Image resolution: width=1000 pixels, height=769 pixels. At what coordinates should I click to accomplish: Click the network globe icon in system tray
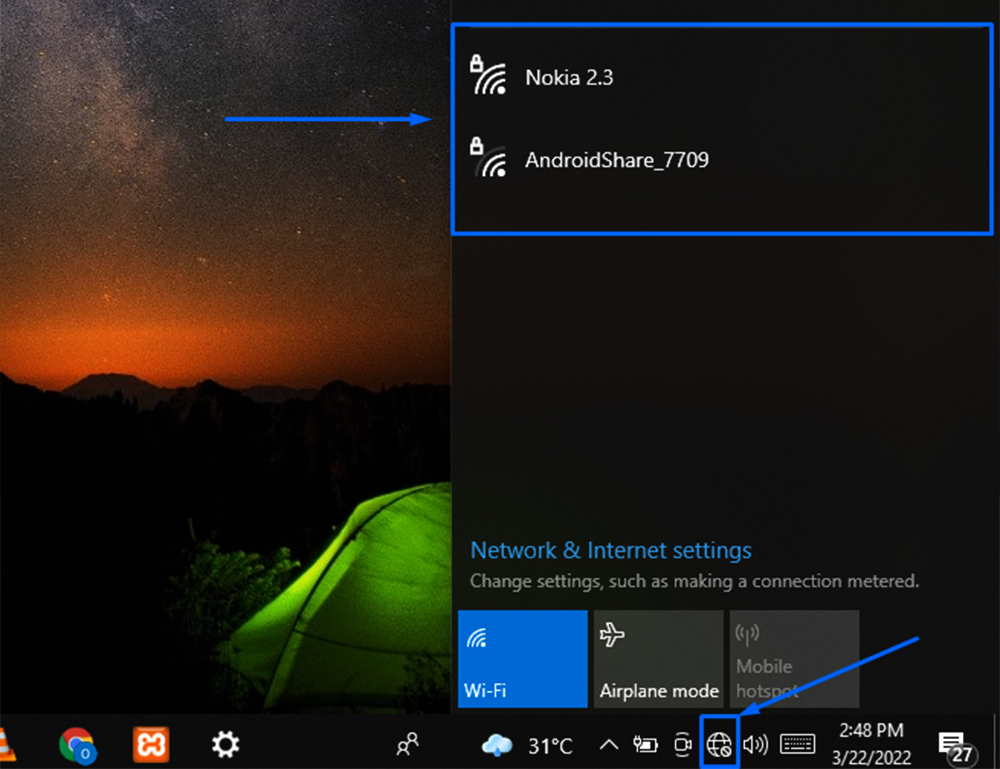pos(719,744)
